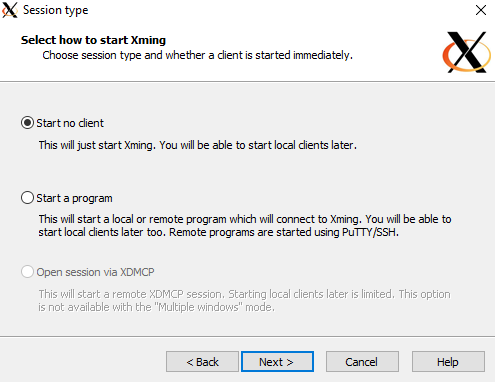Click the Choose session type subtitle text
The height and width of the screenshot is (382, 495).
point(197,55)
